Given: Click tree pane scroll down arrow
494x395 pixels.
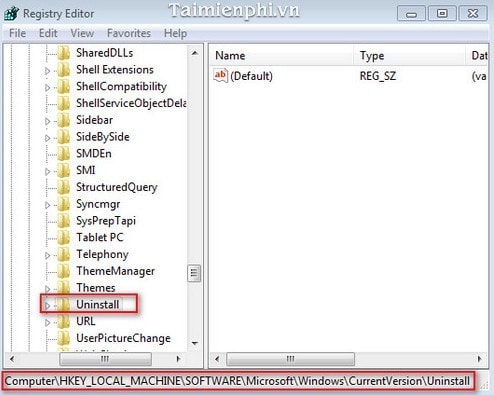Looking at the screenshot, I should [195, 343].
